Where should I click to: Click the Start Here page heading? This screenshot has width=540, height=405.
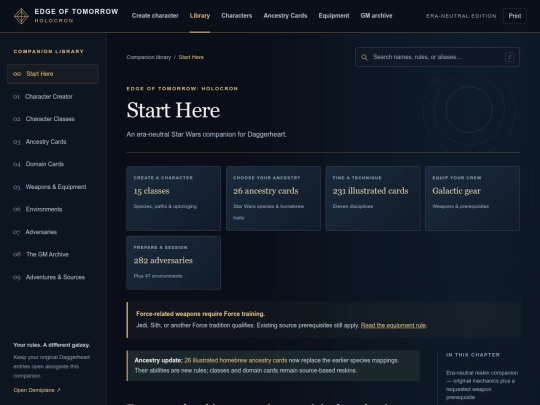(x=173, y=110)
